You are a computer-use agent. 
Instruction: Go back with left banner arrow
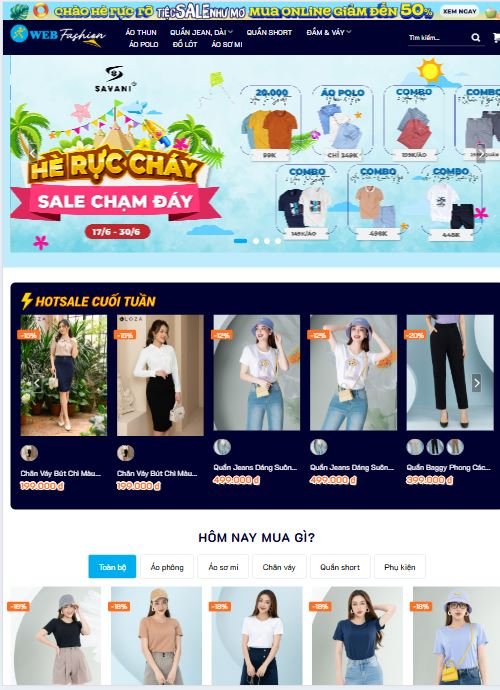(33, 153)
